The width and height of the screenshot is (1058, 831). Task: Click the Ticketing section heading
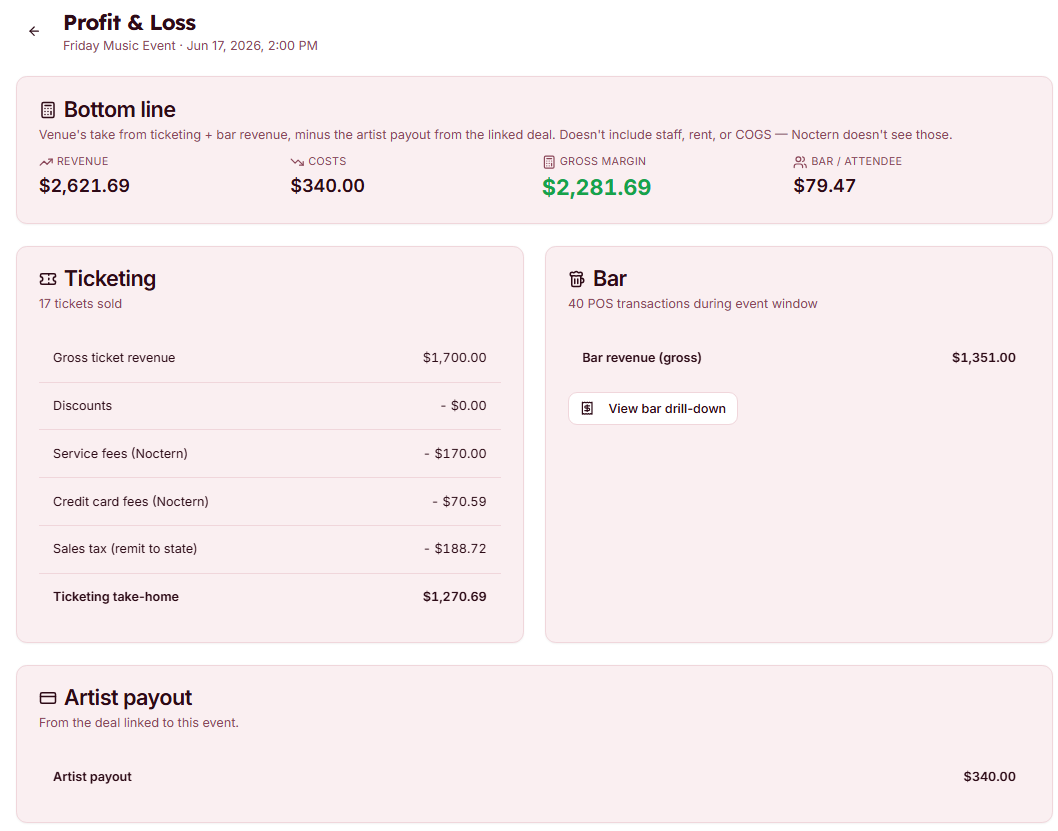click(110, 279)
